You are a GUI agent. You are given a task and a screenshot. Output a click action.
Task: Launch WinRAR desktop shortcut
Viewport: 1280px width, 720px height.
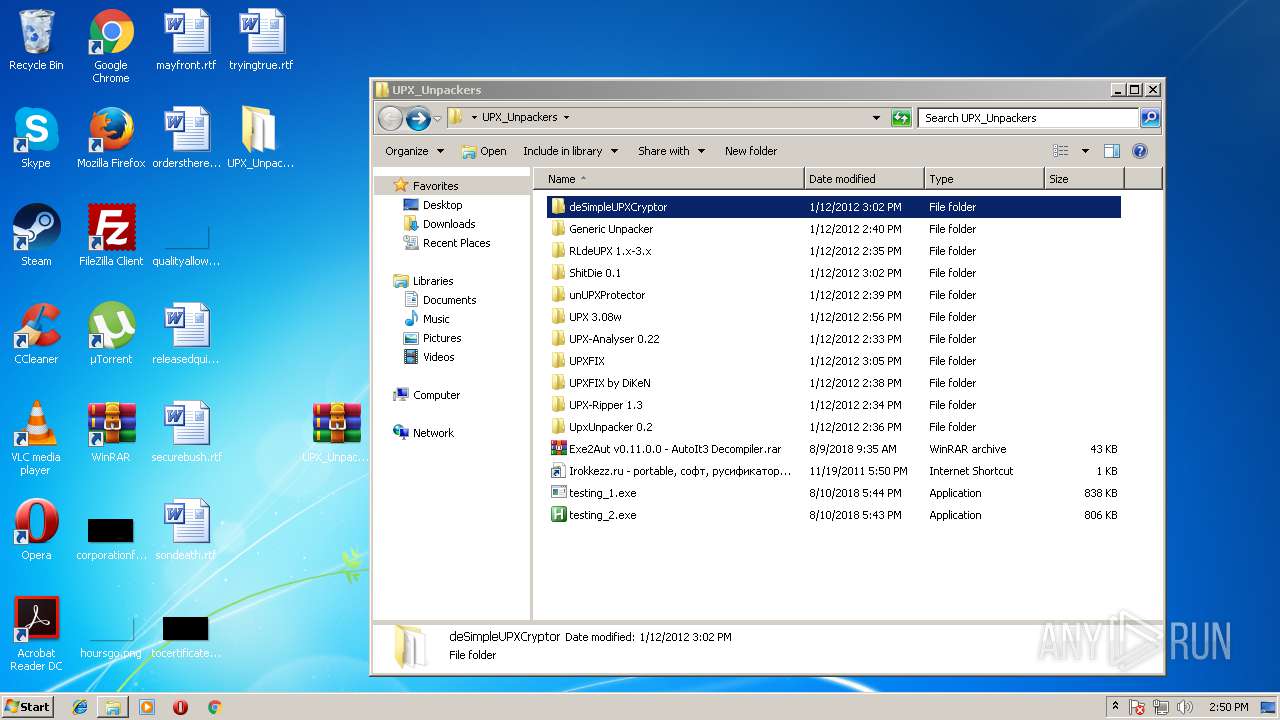tap(111, 432)
